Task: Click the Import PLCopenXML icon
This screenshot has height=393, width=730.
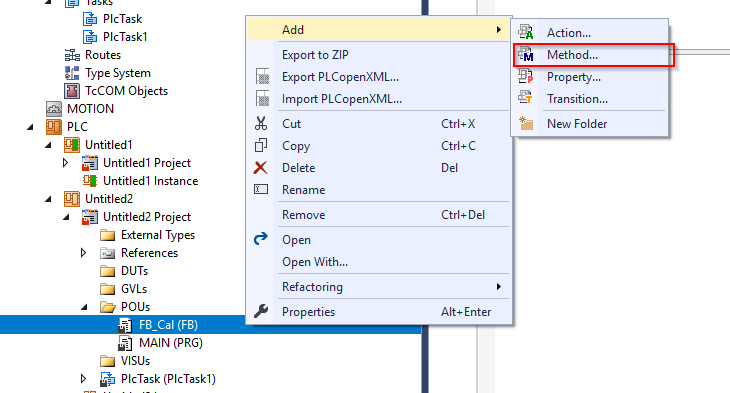Action: (263, 98)
